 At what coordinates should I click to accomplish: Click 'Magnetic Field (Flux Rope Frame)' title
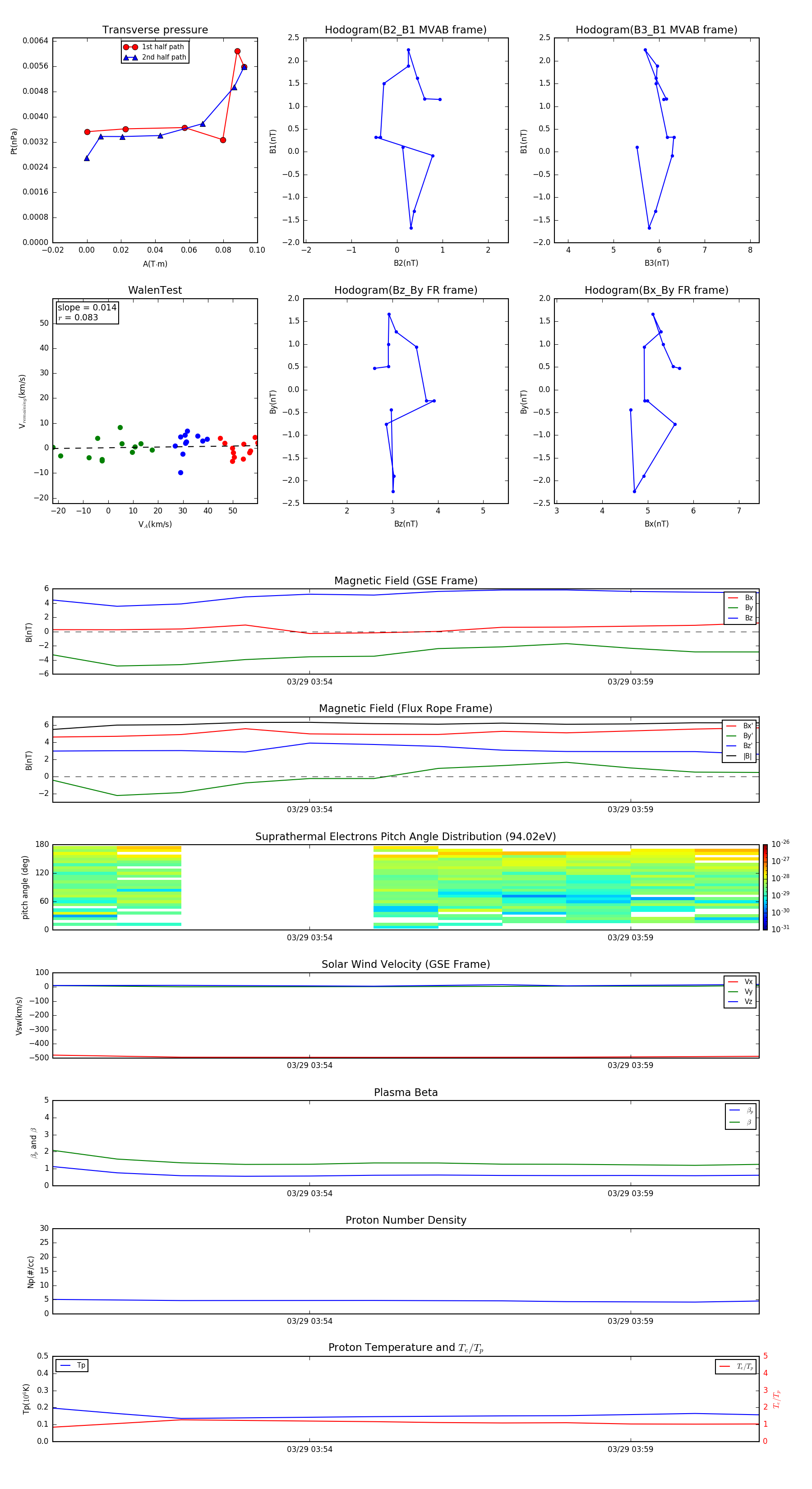pyautogui.click(x=406, y=709)
